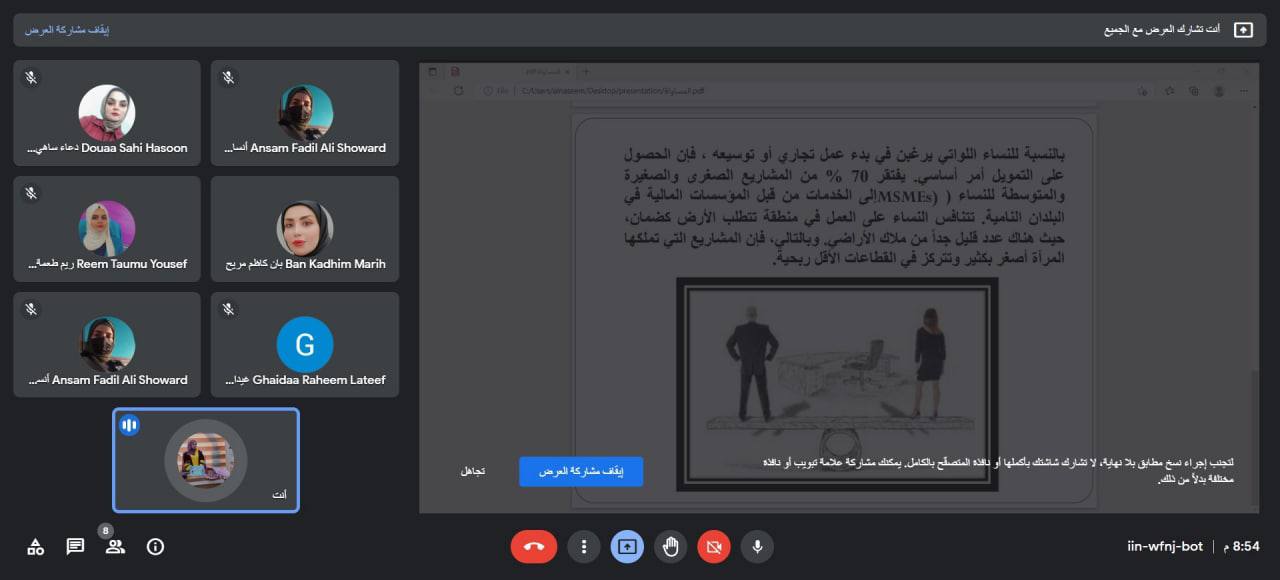Click the raise hand icon

[x=670, y=547]
